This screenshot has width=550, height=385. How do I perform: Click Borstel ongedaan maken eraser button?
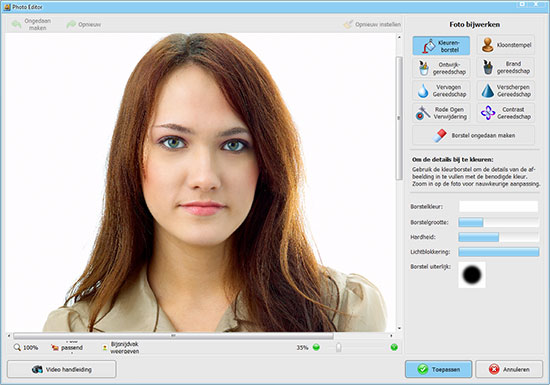tap(474, 135)
